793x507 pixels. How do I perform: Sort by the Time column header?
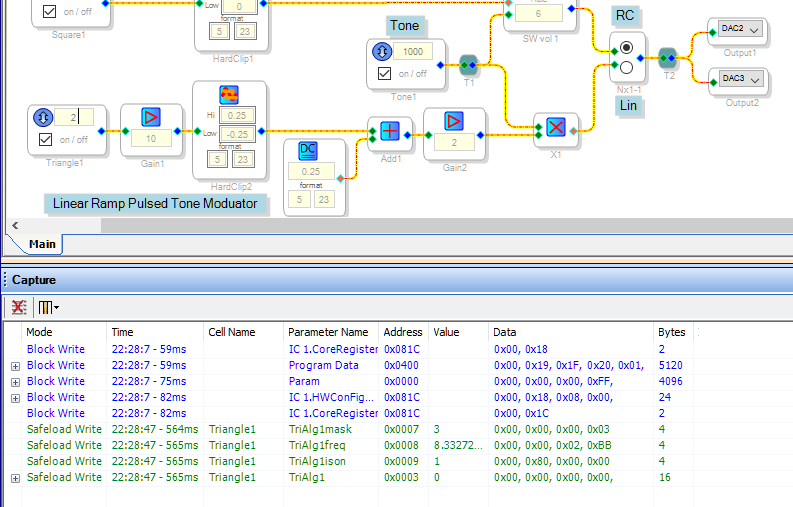155,332
